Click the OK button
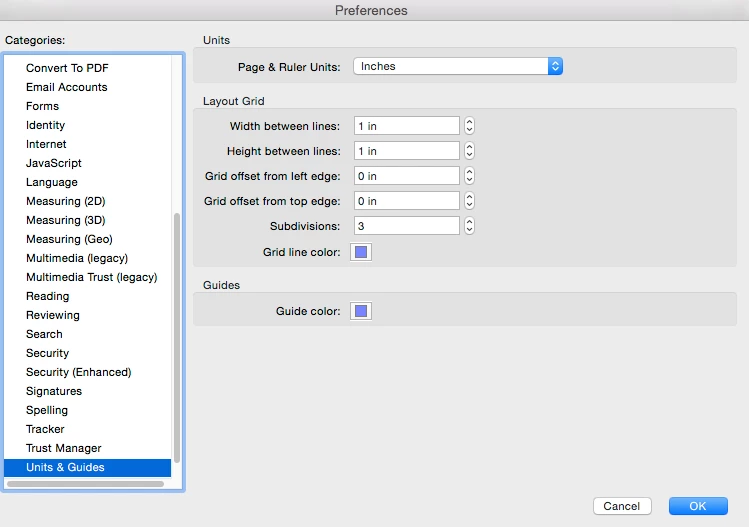 click(x=698, y=506)
